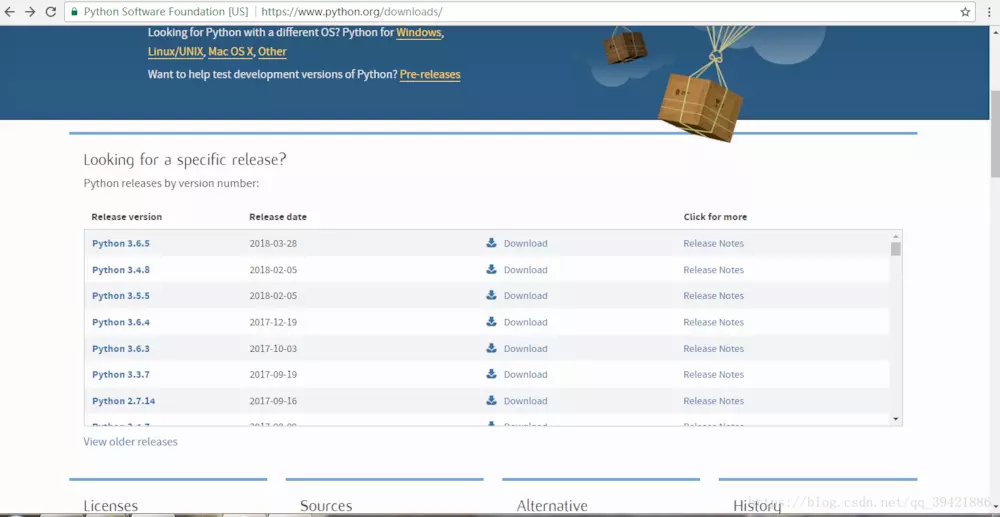Open the Python 3.6.4 release page

[x=121, y=322]
